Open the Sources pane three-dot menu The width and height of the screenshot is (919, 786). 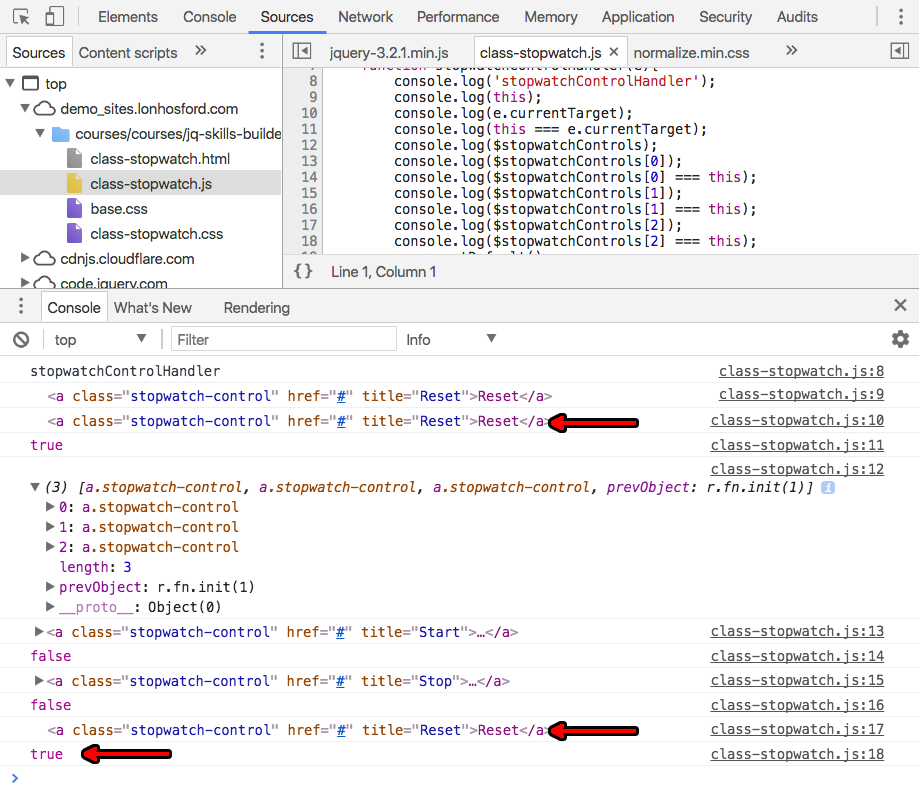pos(262,51)
